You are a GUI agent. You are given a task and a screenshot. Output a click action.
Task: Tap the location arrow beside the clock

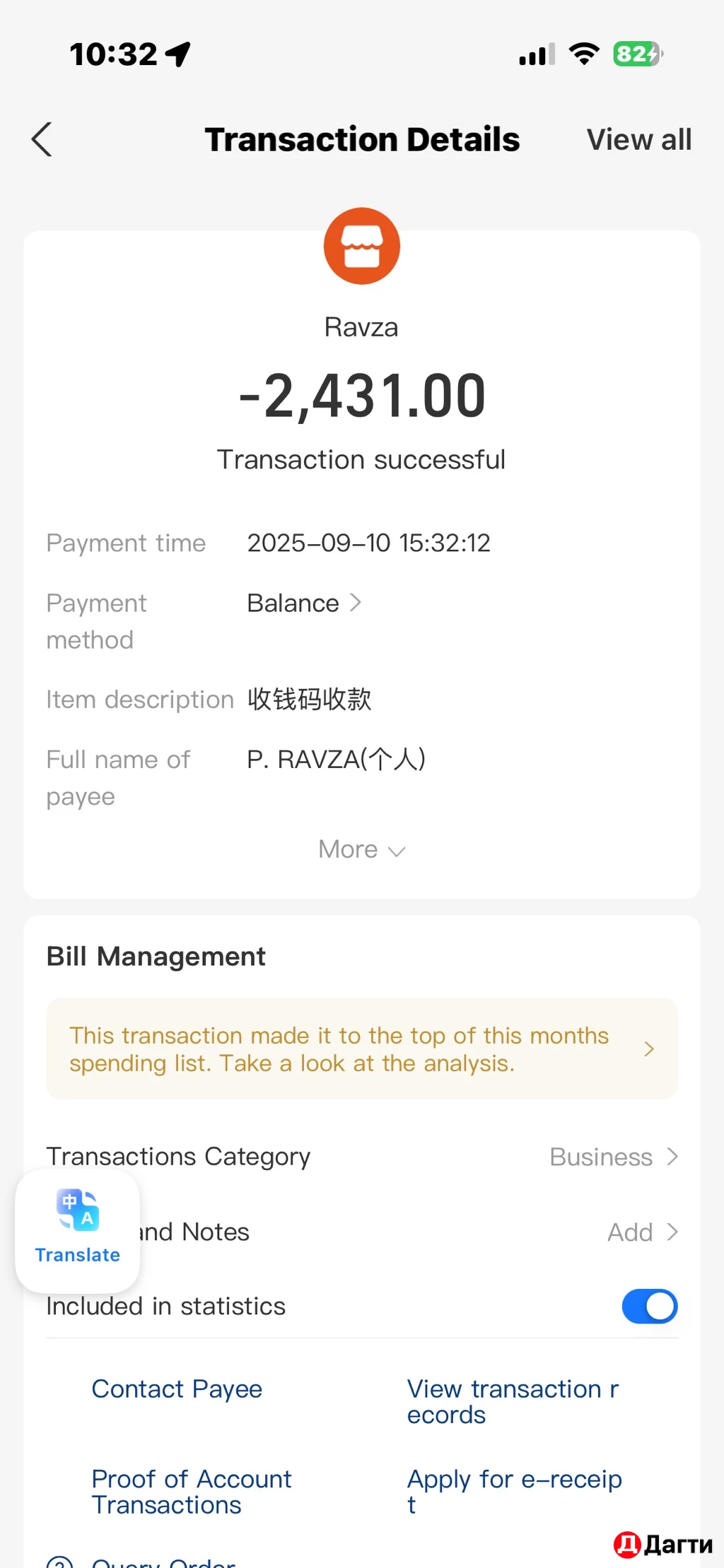[x=178, y=54]
